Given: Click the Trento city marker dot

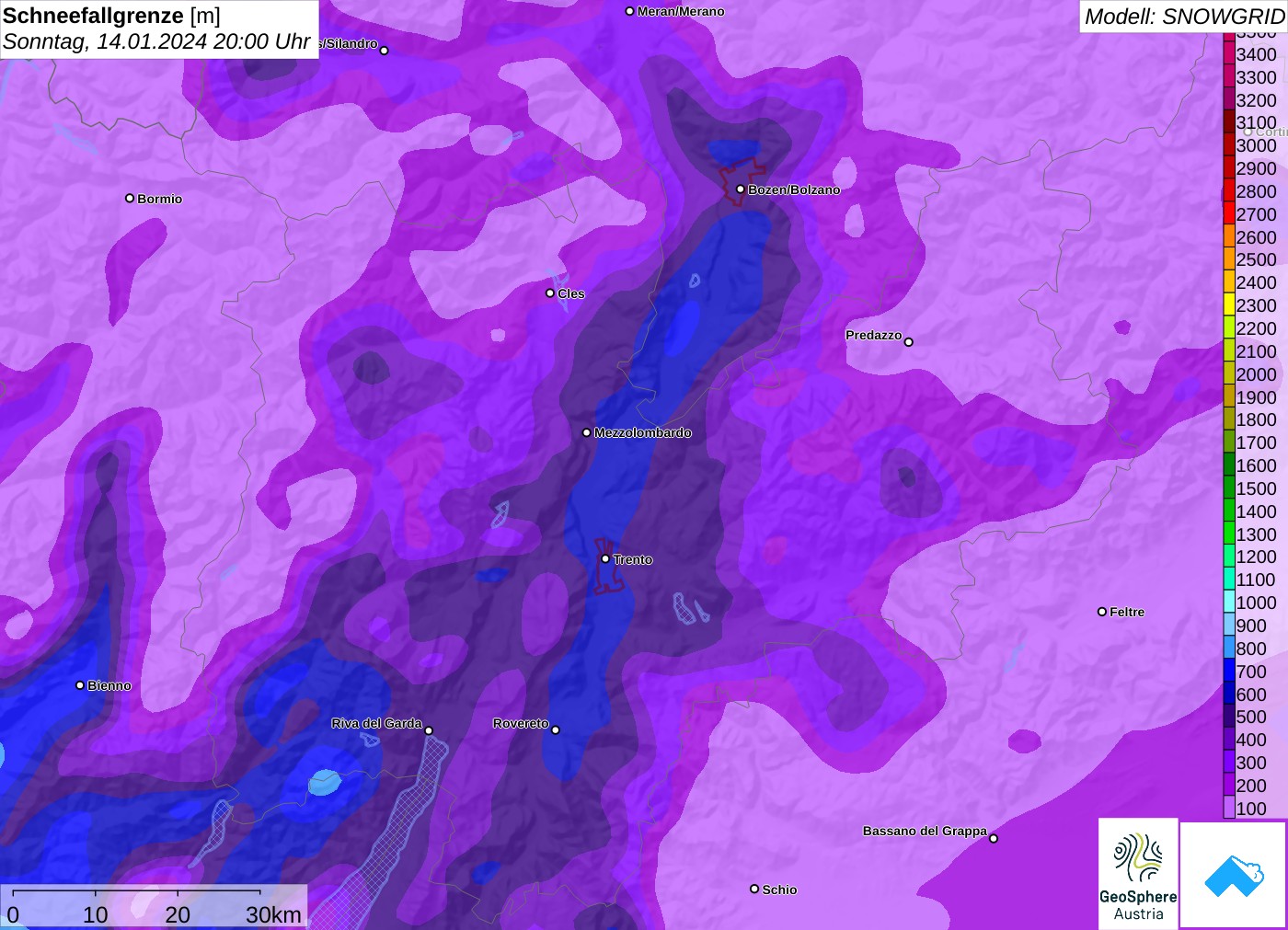Looking at the screenshot, I should tap(605, 558).
